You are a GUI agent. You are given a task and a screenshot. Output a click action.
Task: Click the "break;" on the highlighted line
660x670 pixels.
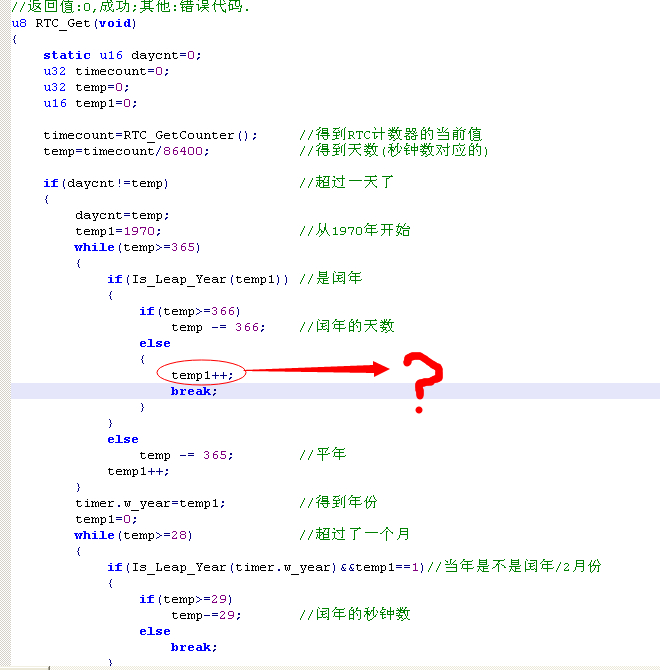point(194,391)
